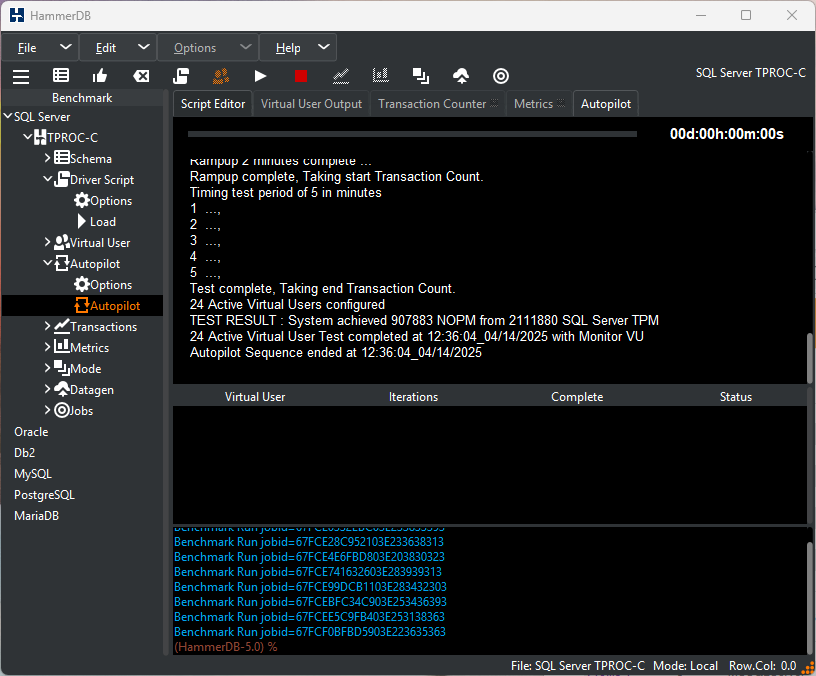Image resolution: width=816 pixels, height=676 pixels.
Task: Click the dropdown arrow beside Options menu
Action: (246, 47)
